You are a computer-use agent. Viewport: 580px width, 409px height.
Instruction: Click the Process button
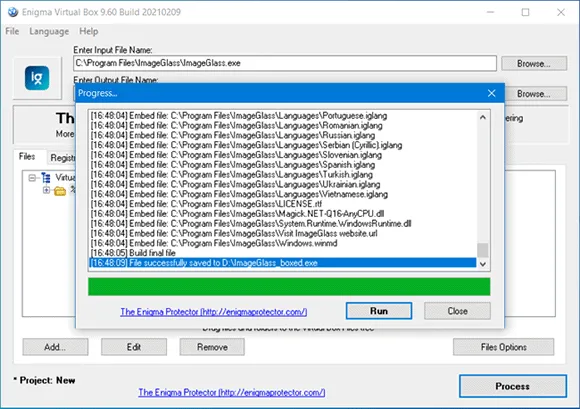click(513, 386)
